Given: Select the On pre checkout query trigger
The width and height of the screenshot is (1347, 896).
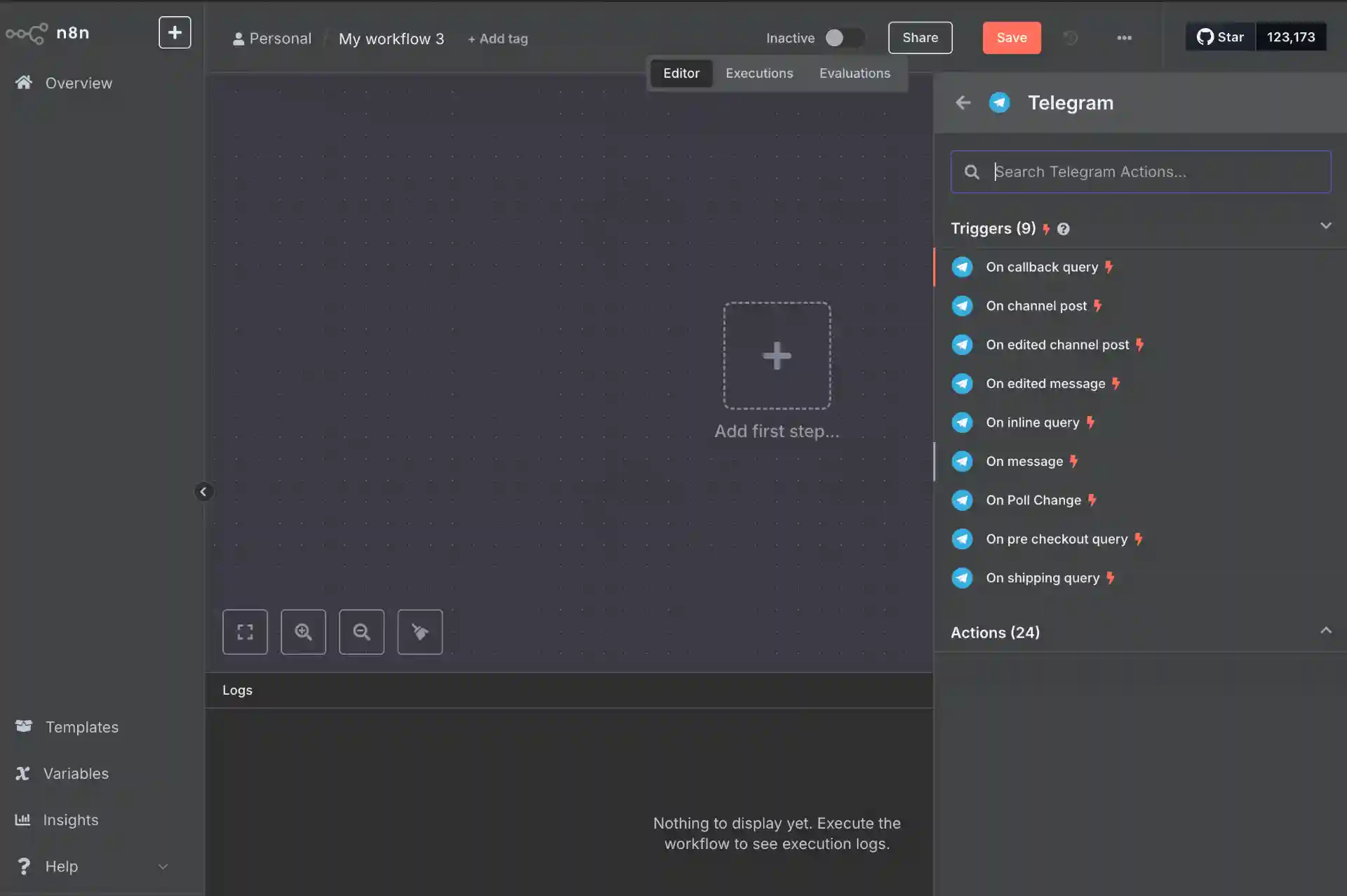Looking at the screenshot, I should pos(1141,539).
